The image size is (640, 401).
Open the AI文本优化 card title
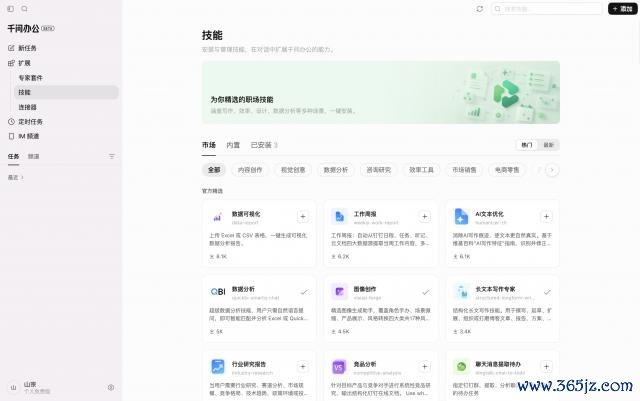(x=489, y=214)
